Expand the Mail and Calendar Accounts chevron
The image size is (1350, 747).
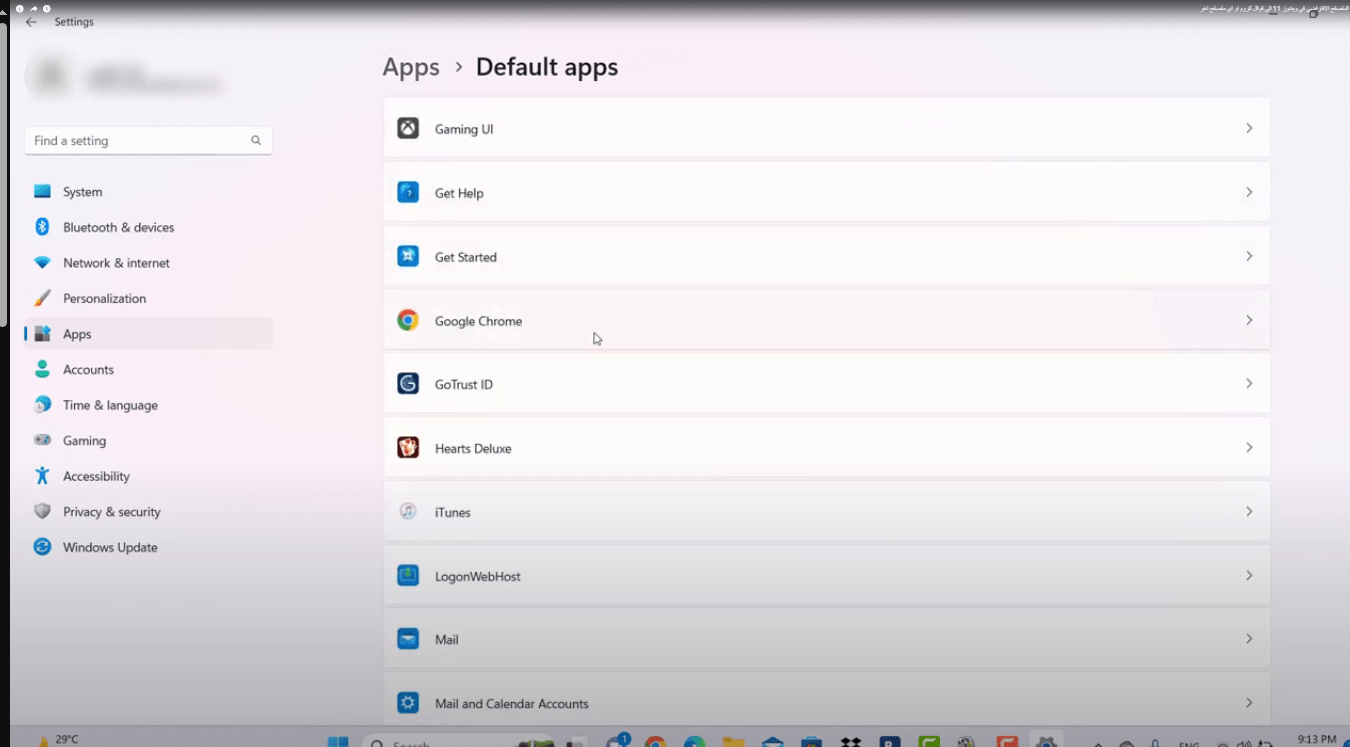coord(1249,702)
